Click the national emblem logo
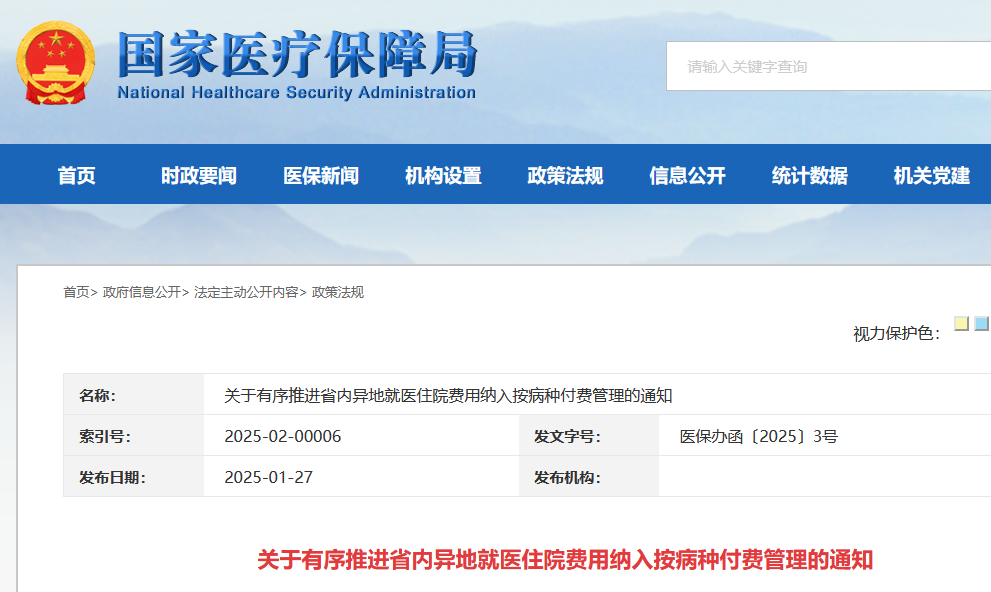991x592 pixels. (x=56, y=63)
